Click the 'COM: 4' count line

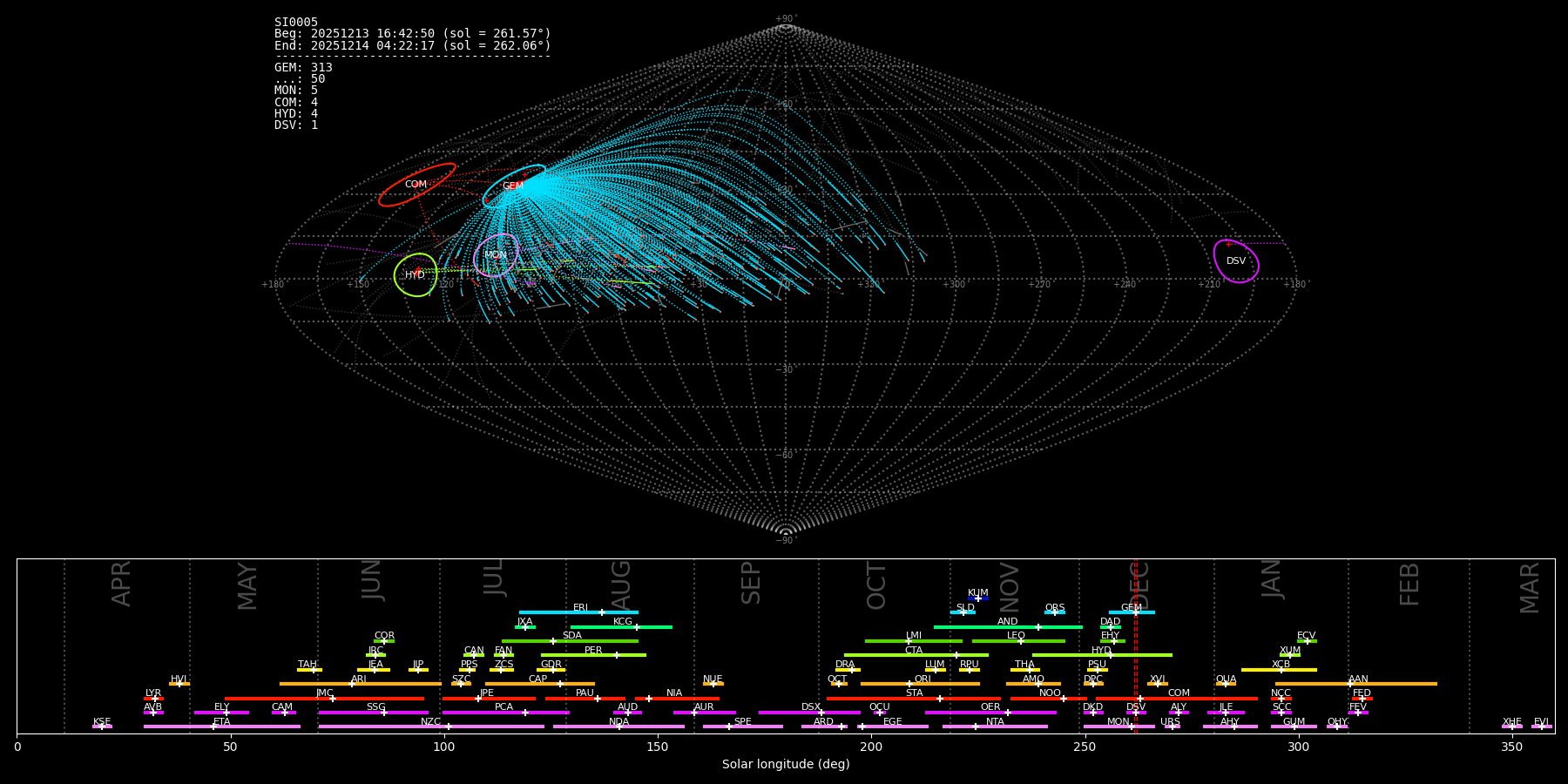point(296,102)
